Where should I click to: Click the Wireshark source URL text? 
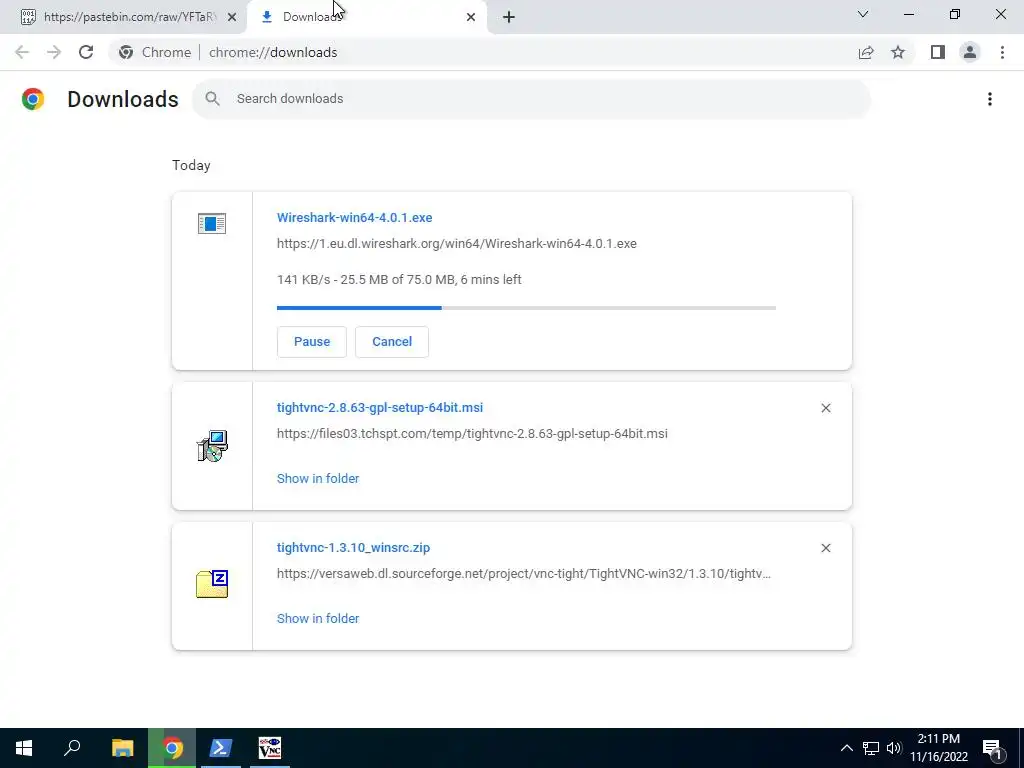(456, 244)
